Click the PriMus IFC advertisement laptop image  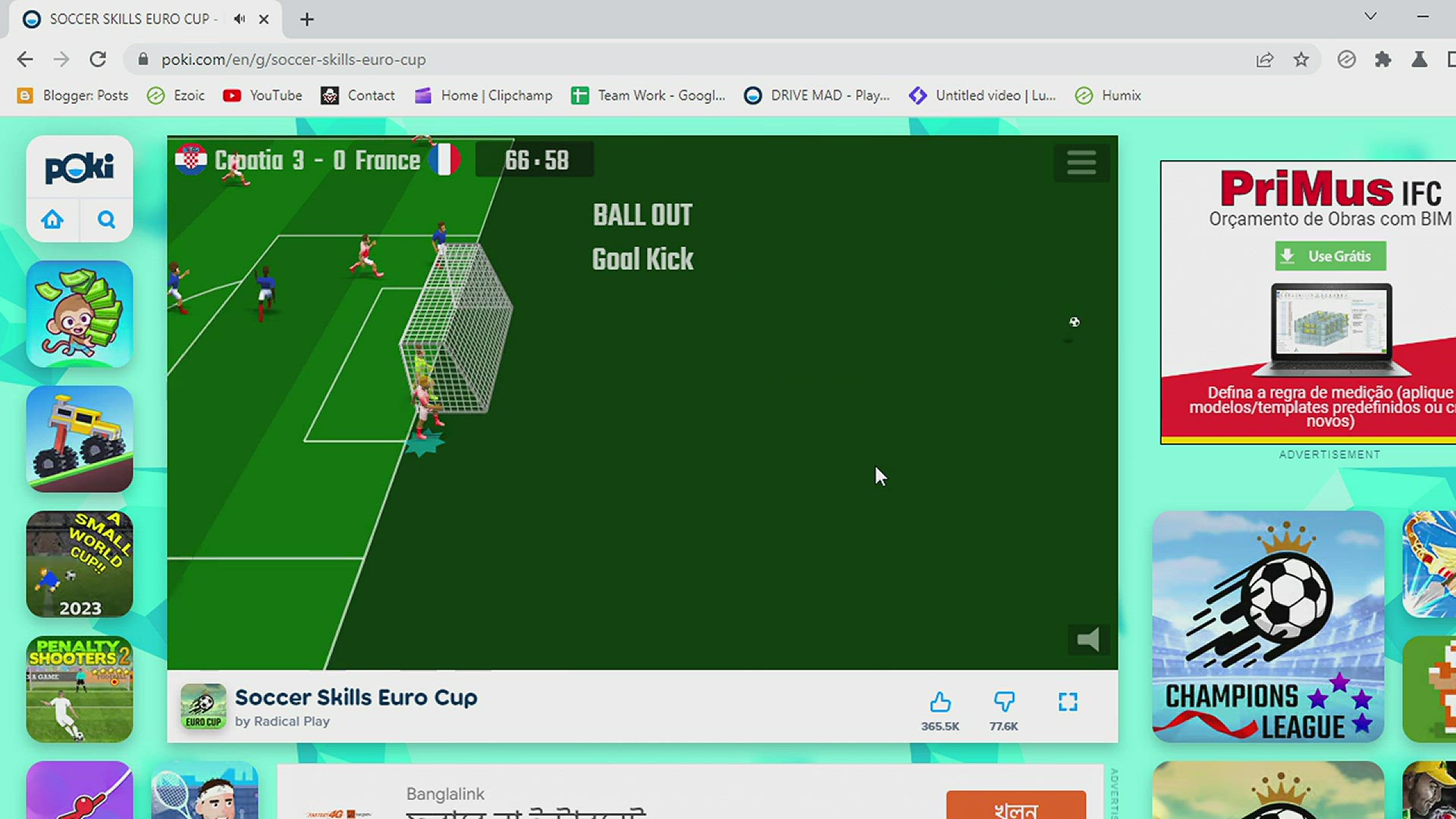tap(1332, 330)
